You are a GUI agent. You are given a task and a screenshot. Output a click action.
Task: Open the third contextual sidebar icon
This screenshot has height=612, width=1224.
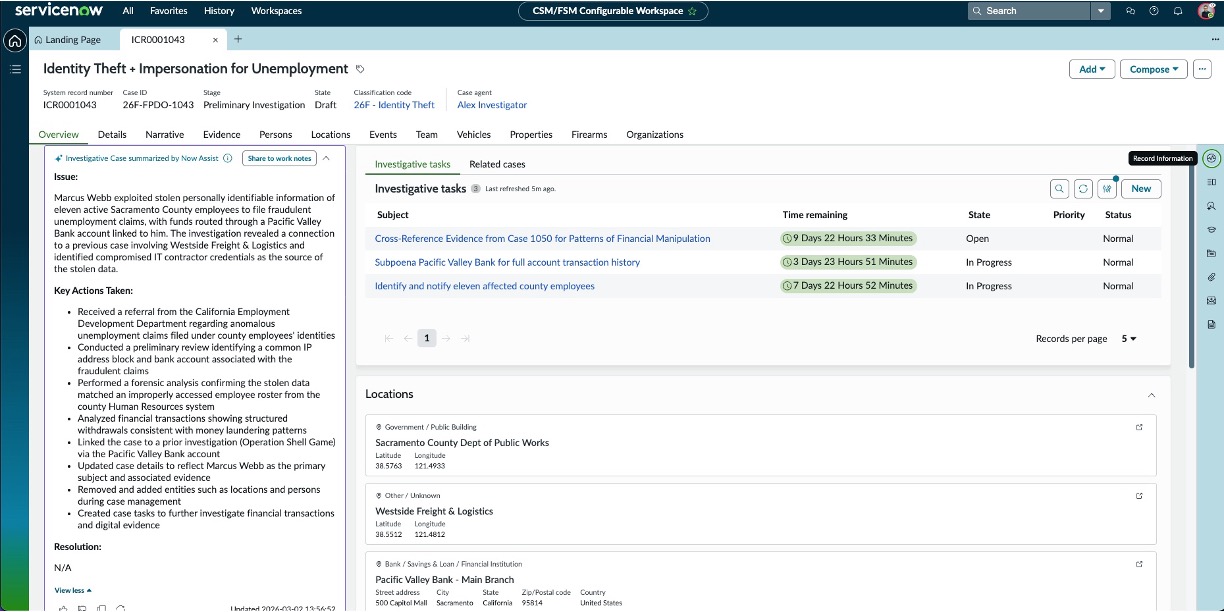click(1211, 205)
